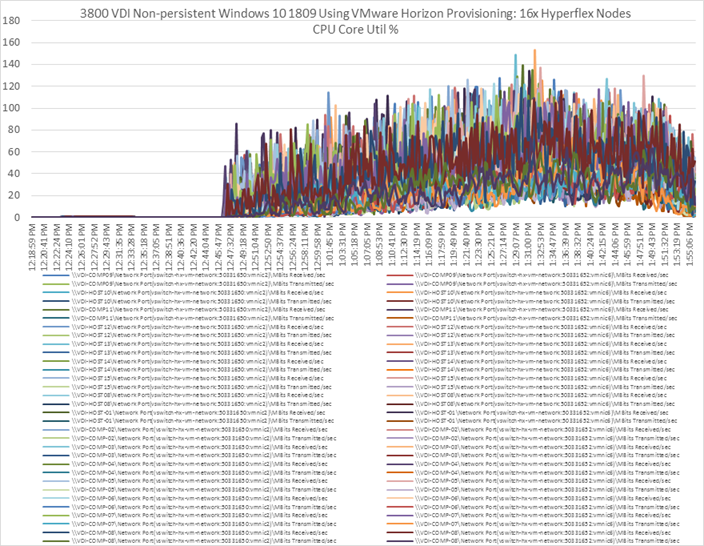Click the y-axis label 80
The height and width of the screenshot is (546, 704).
[14, 130]
